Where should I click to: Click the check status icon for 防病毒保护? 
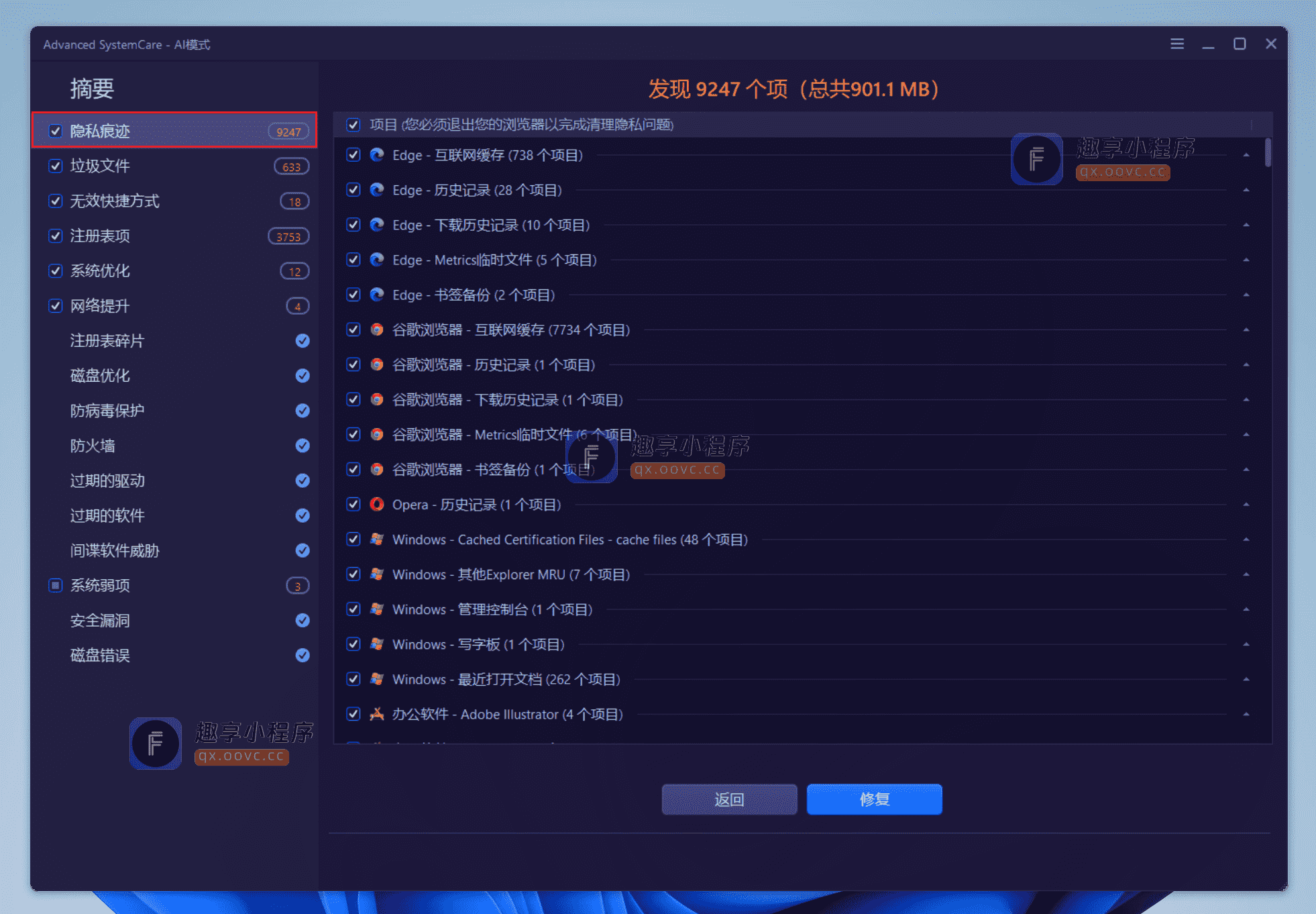tap(303, 411)
